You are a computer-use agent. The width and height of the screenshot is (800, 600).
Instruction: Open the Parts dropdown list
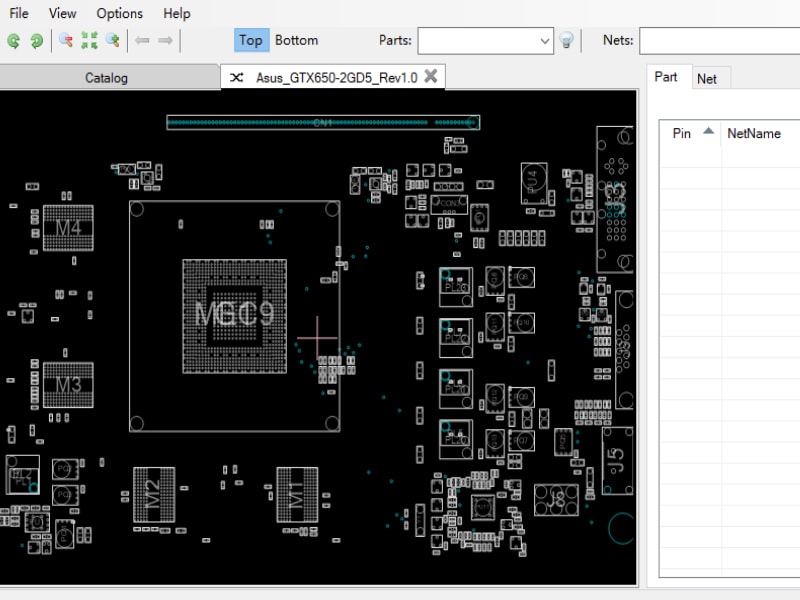pos(544,41)
